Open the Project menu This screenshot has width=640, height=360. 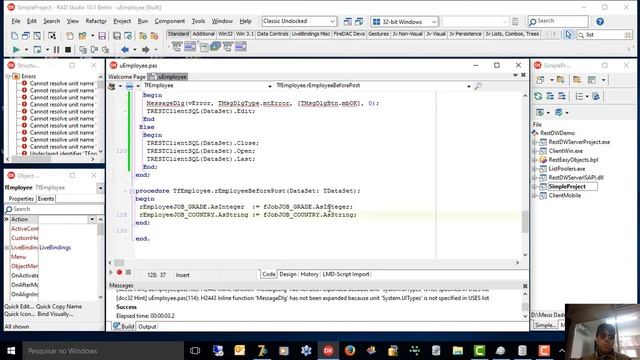(x=122, y=21)
